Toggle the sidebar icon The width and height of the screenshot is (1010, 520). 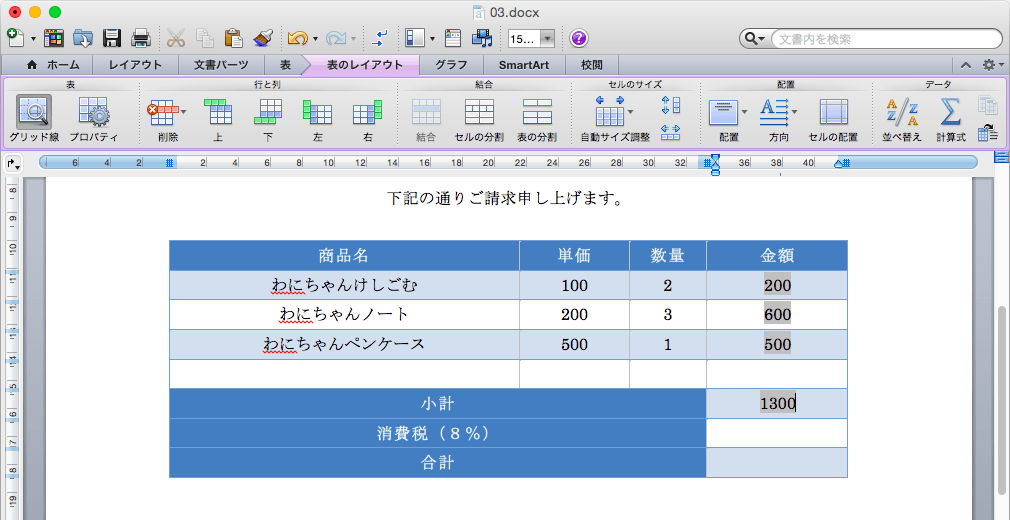point(415,38)
